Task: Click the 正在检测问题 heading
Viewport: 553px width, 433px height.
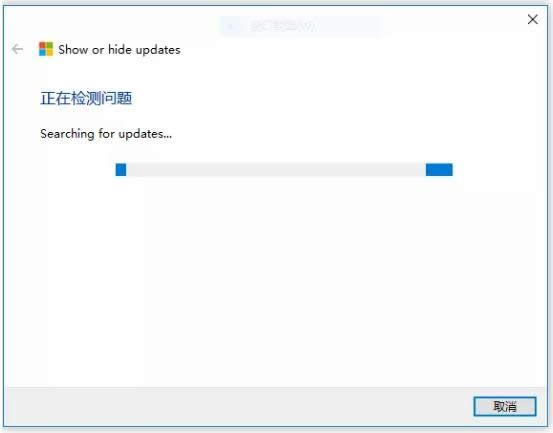Action: coord(86,98)
